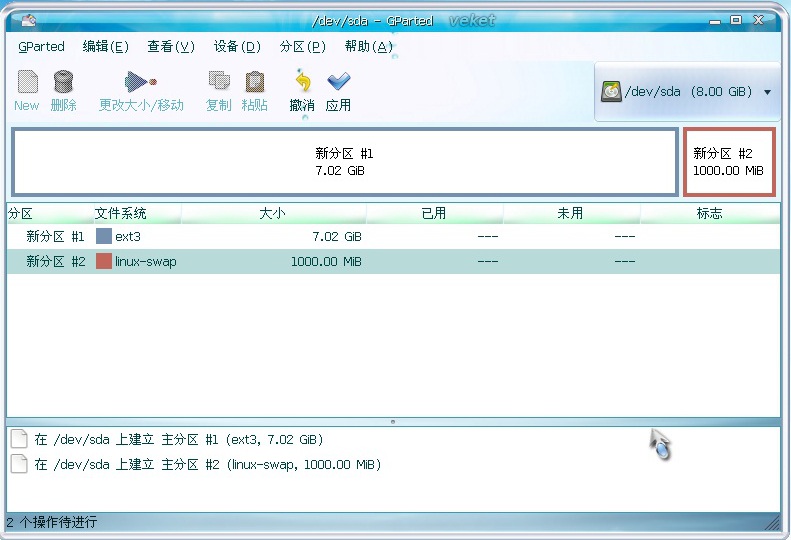Select the 新分区 #2 1000.00 MiB graphical block
The width and height of the screenshot is (791, 540).
tap(729, 162)
